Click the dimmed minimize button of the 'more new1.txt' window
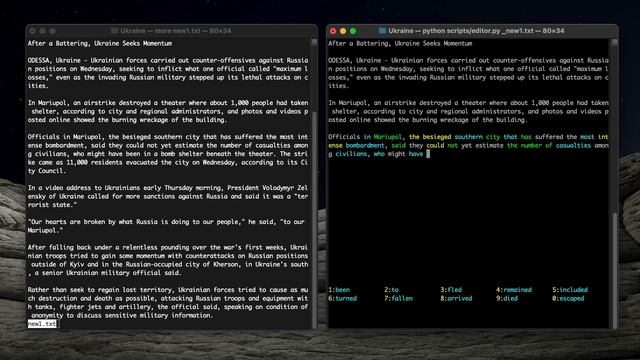 pos(42,31)
